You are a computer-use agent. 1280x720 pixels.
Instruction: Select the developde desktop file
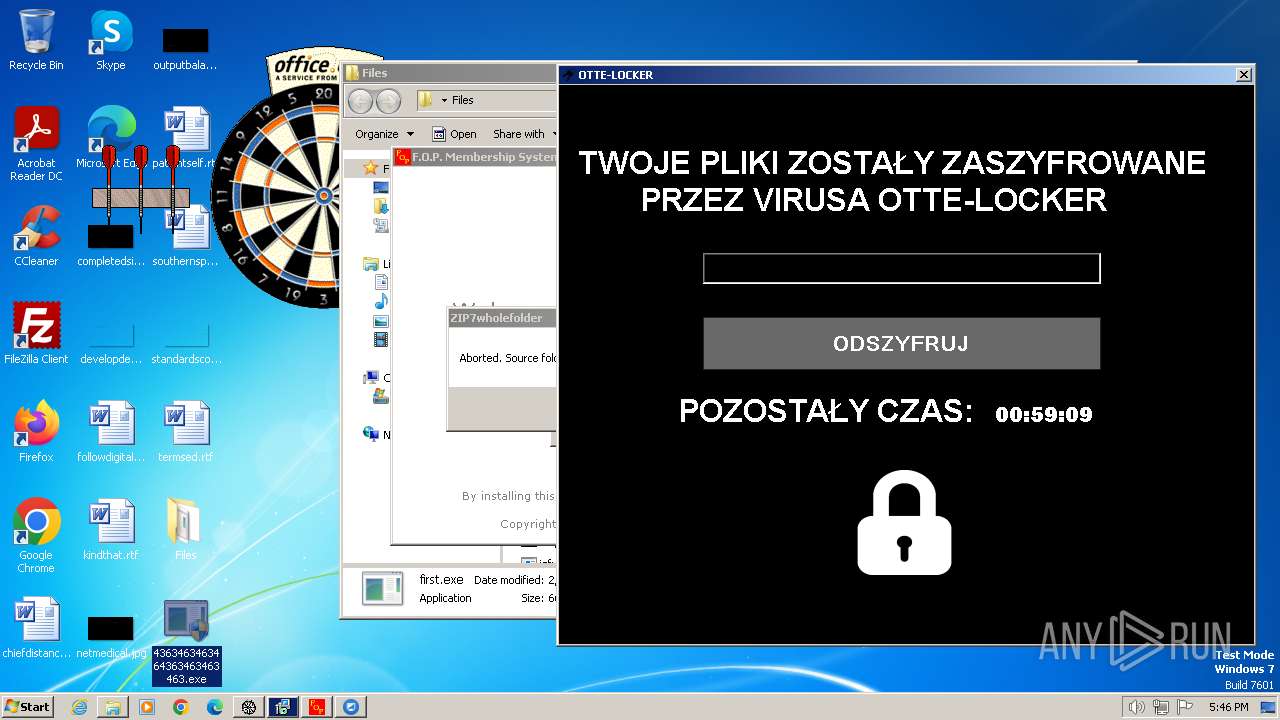click(x=110, y=345)
